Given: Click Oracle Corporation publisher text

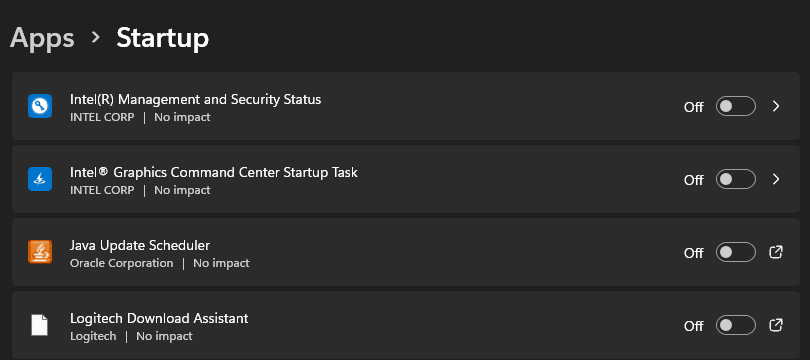Looking at the screenshot, I should 122,263.
